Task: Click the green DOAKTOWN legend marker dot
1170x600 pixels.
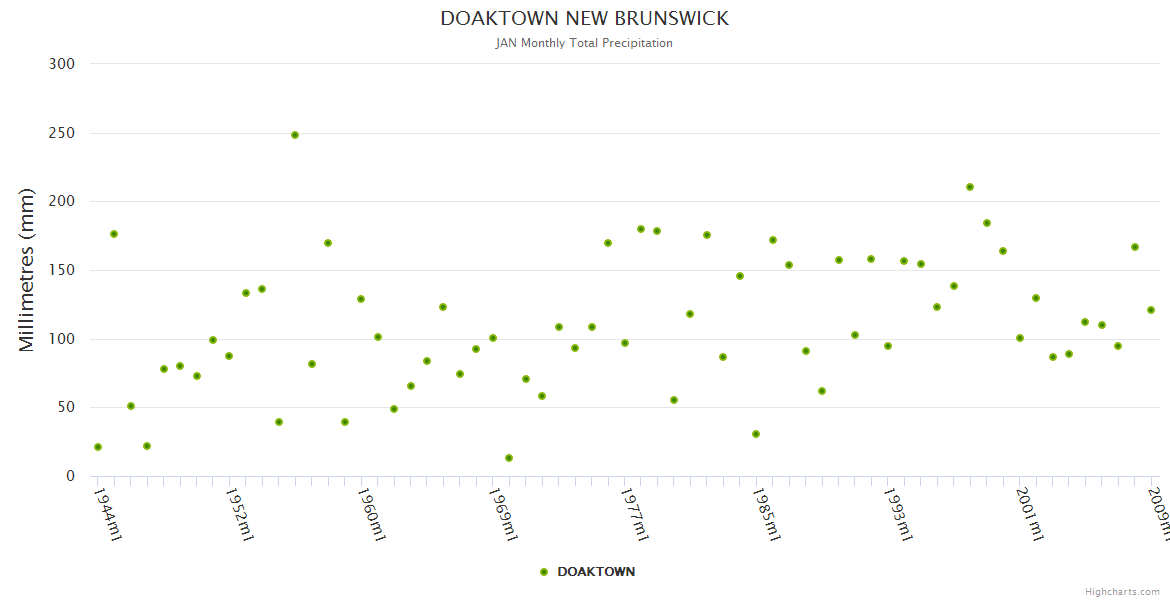Action: tap(544, 572)
